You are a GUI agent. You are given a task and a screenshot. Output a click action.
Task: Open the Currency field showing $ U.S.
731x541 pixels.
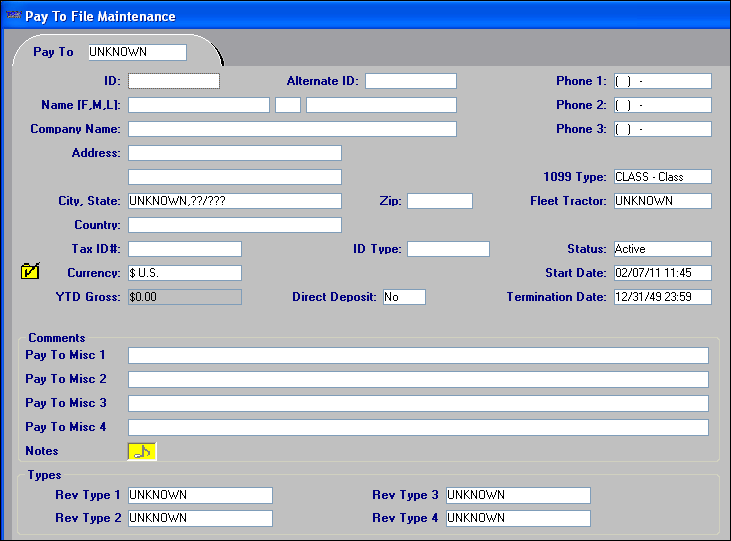click(x=184, y=273)
